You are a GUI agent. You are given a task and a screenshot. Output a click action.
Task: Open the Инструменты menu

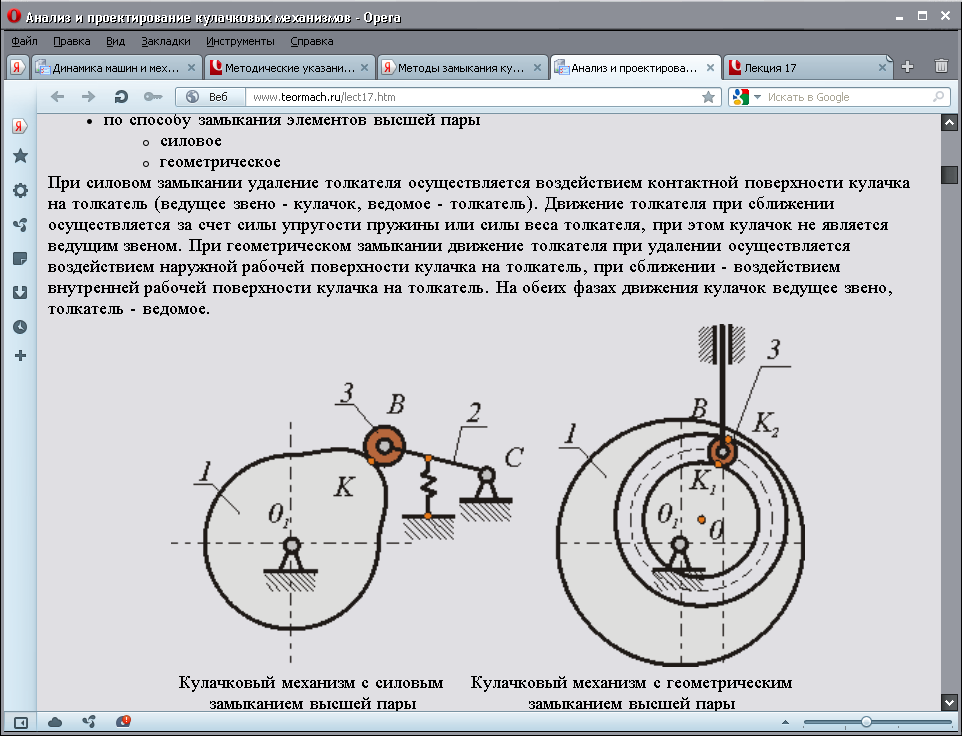[x=240, y=41]
